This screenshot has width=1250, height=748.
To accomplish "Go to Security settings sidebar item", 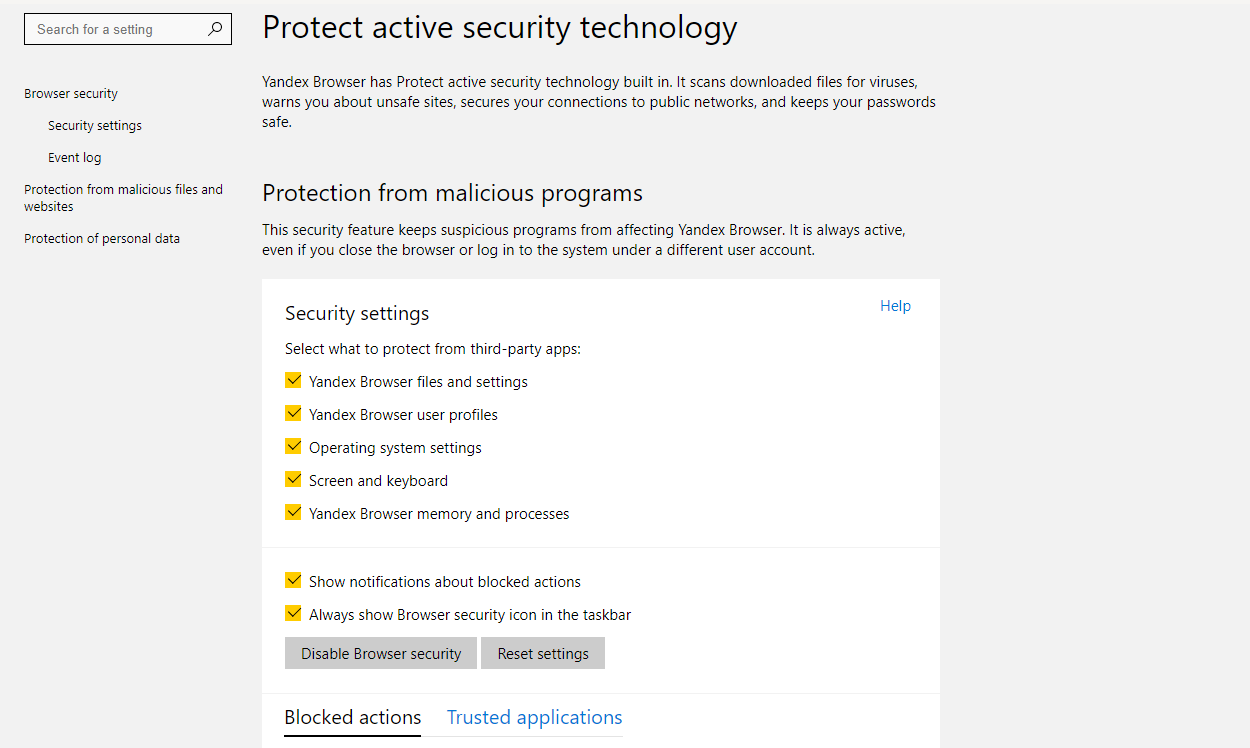I will 95,126.
